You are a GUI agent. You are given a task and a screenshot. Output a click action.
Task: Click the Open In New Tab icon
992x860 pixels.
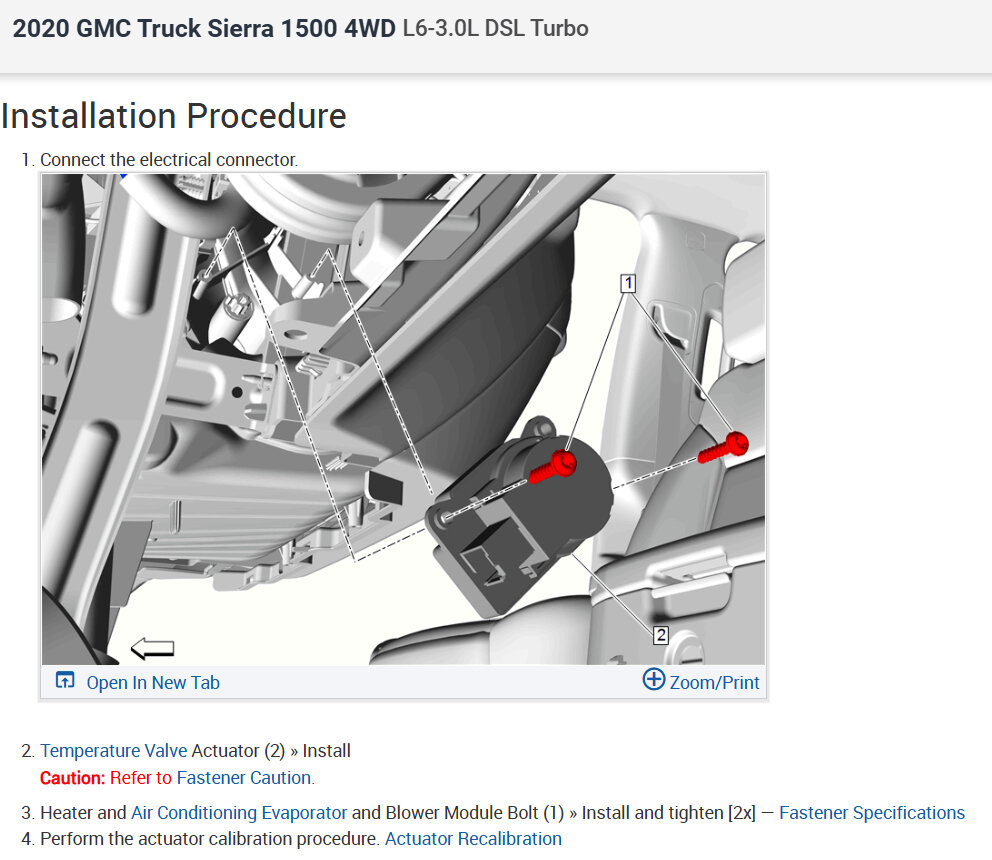click(65, 680)
